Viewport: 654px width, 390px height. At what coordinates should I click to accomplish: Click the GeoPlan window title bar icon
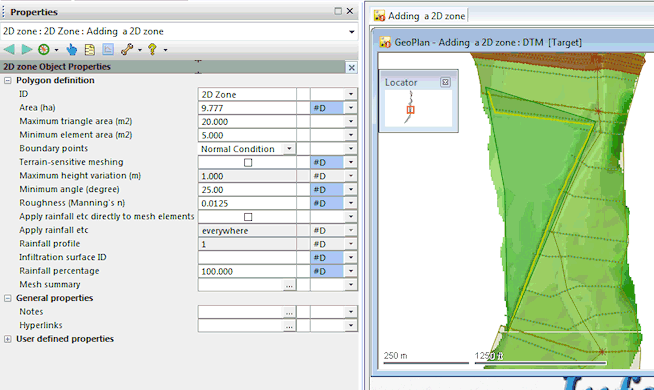(x=385, y=42)
